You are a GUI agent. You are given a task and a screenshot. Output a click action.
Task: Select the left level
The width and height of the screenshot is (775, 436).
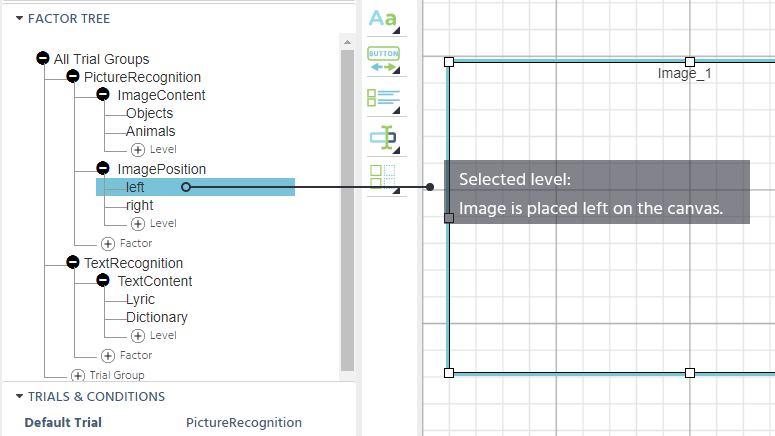(135, 187)
